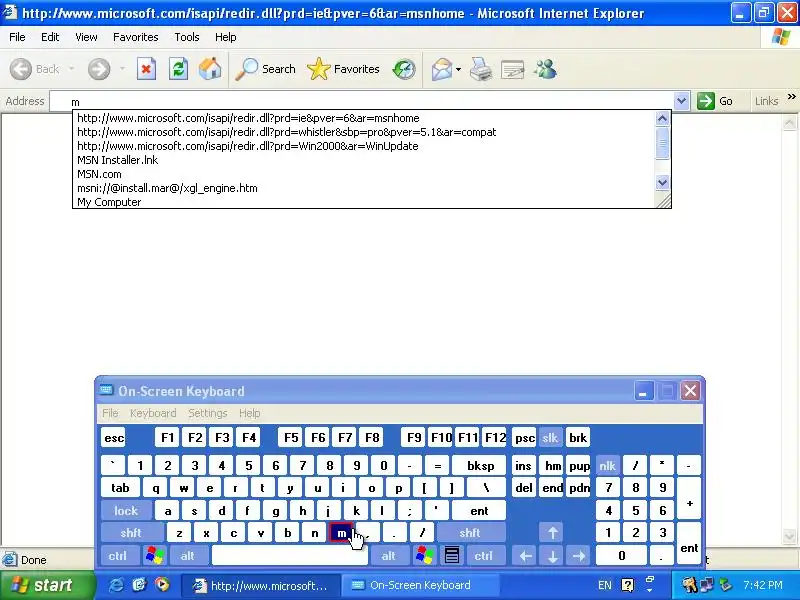The image size is (800, 600).
Task: Click main ent key beside apostrophe
Action: (x=479, y=510)
